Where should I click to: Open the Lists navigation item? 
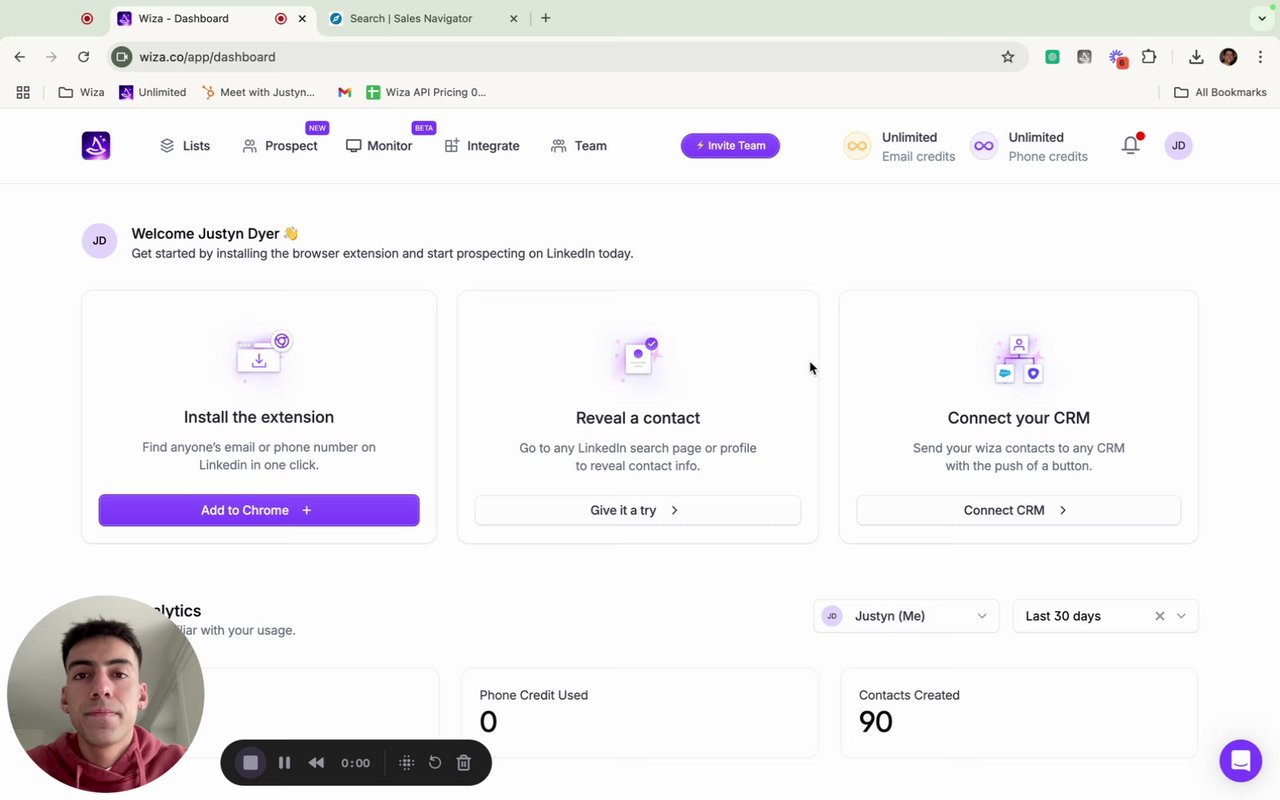click(x=185, y=146)
